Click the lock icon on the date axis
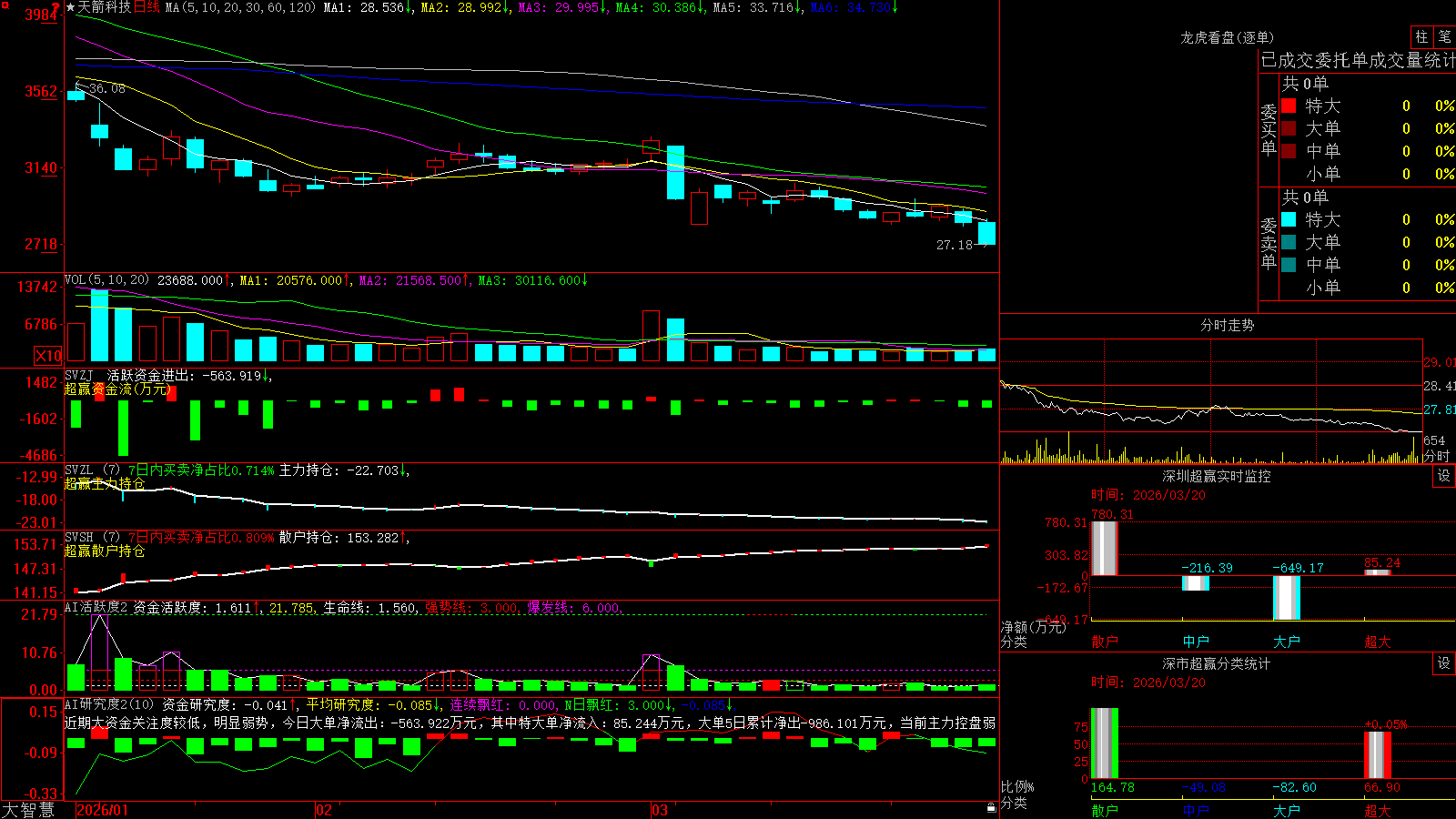 pyautogui.click(x=991, y=808)
